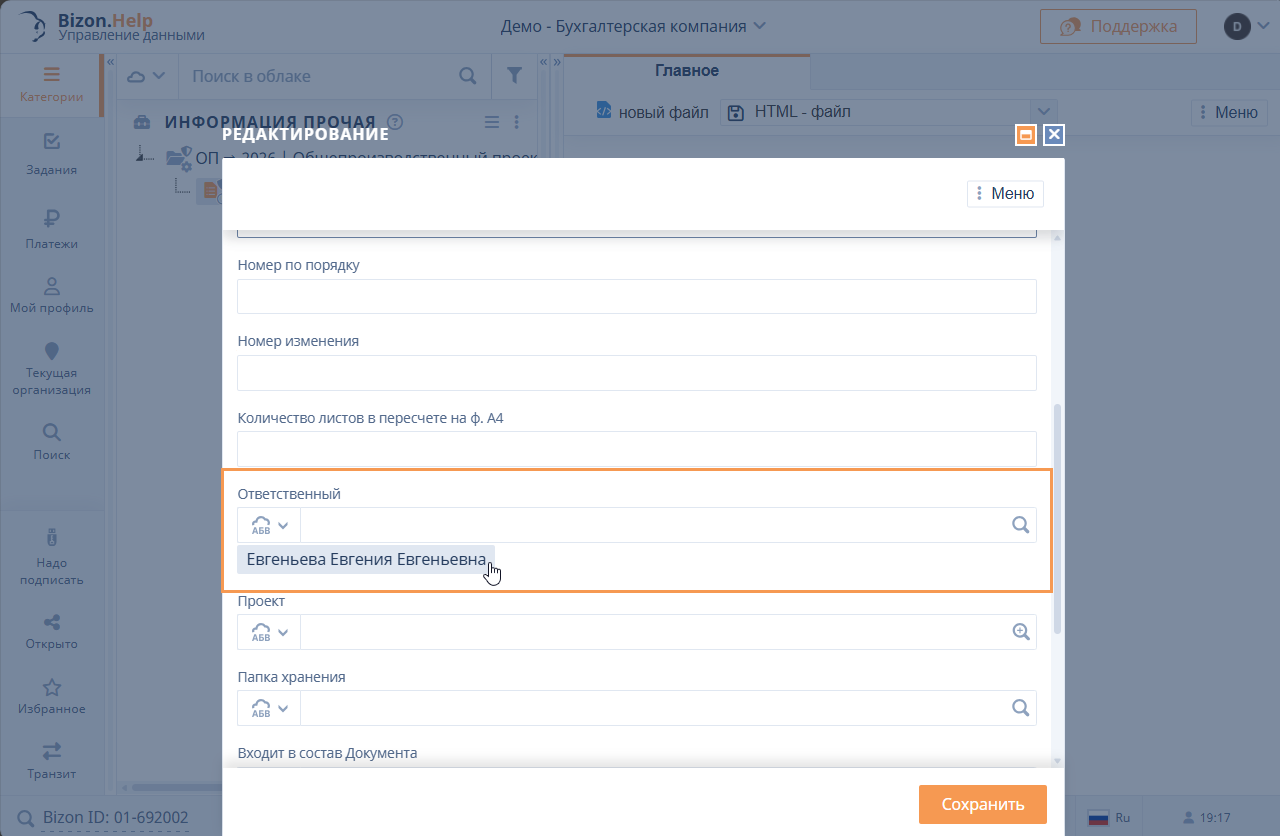1280x836 pixels.
Task: Click the Номер по порядку input field
Action: click(636, 297)
